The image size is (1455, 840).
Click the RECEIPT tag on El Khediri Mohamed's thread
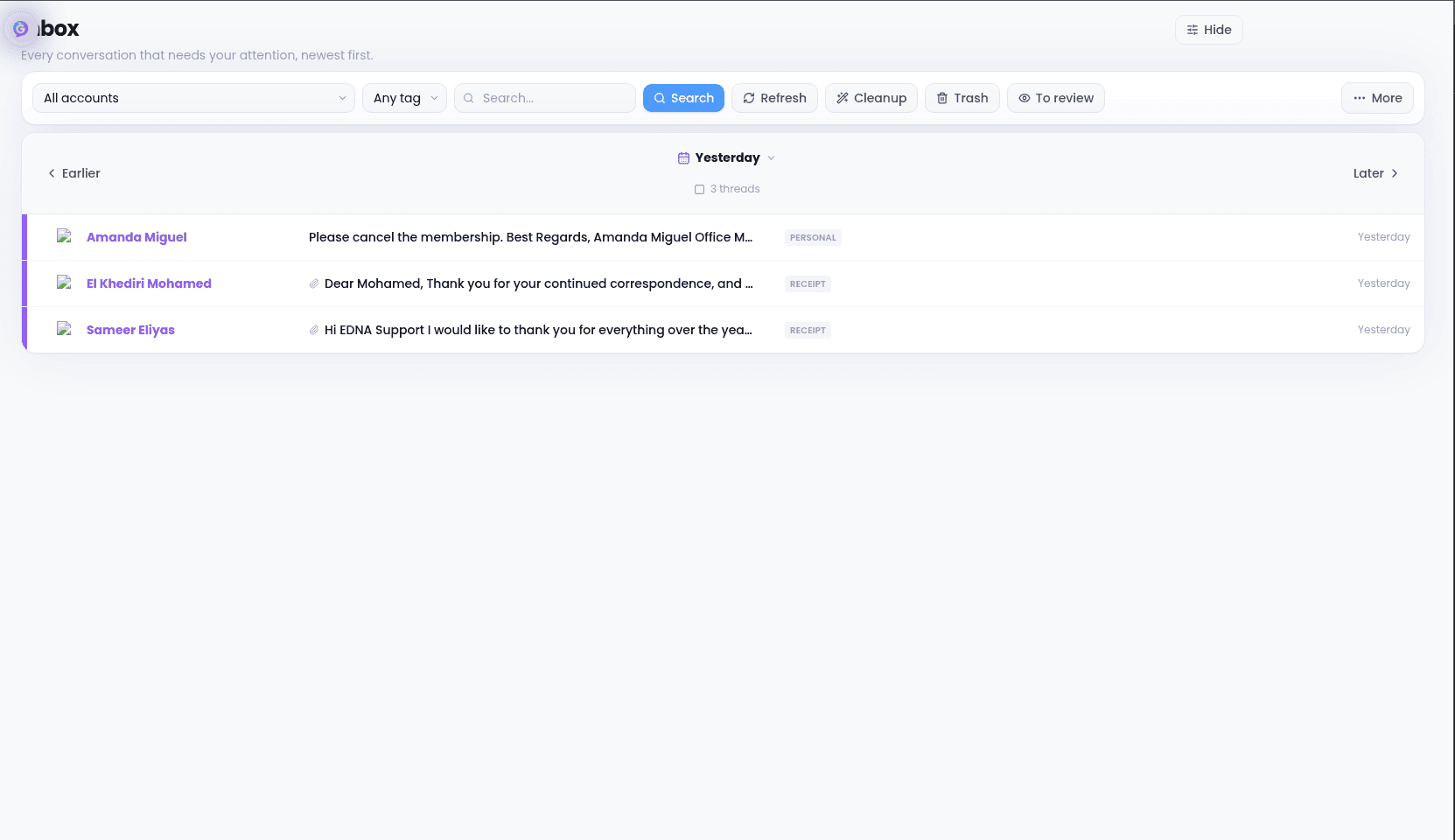coord(808,283)
